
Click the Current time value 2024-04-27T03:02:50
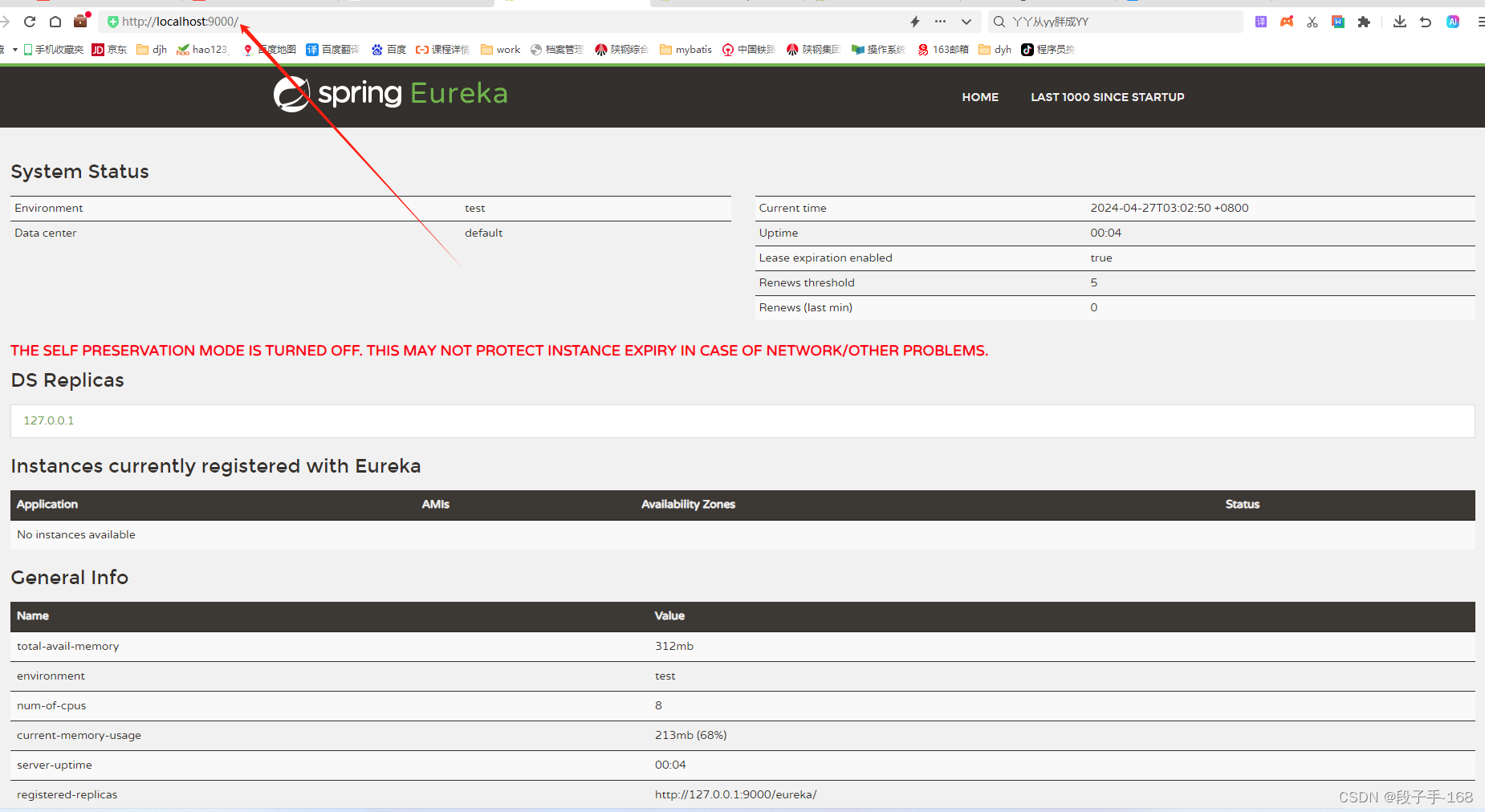point(1170,208)
